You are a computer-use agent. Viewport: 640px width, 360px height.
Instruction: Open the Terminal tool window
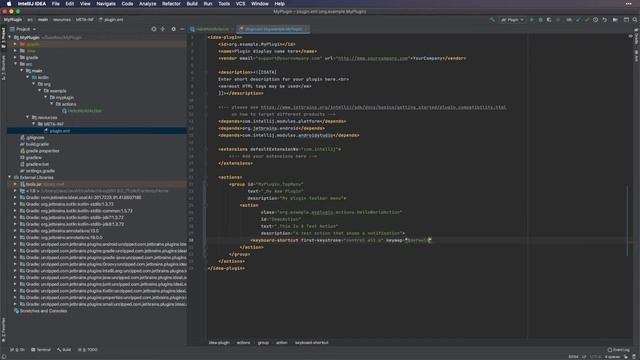[x=41, y=350]
